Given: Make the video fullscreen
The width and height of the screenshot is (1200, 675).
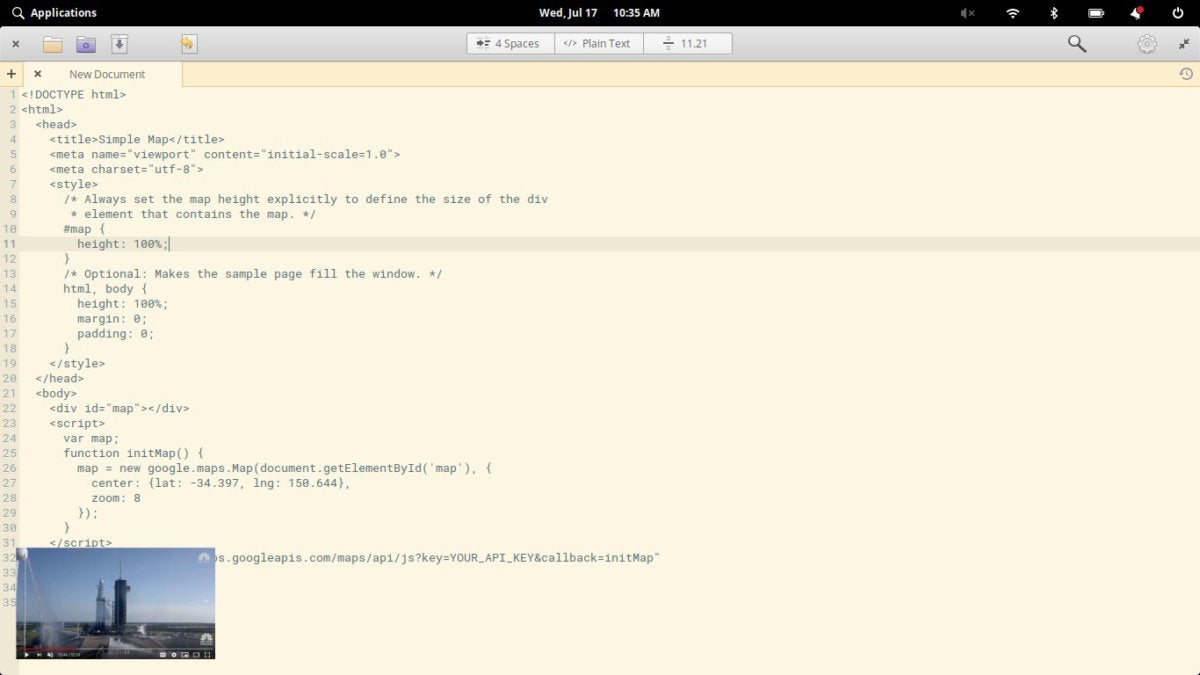Looking at the screenshot, I should pos(207,655).
